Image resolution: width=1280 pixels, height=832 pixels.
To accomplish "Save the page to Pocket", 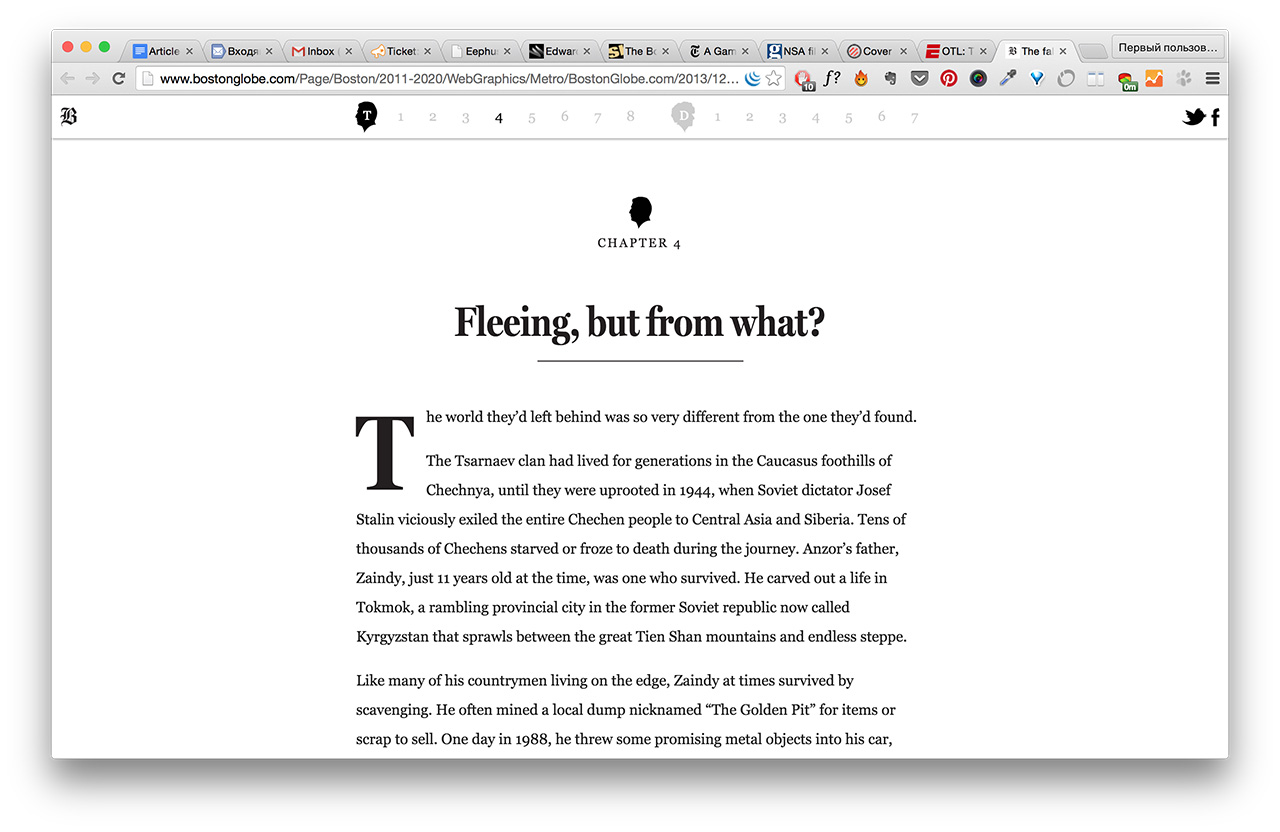I will click(x=919, y=78).
